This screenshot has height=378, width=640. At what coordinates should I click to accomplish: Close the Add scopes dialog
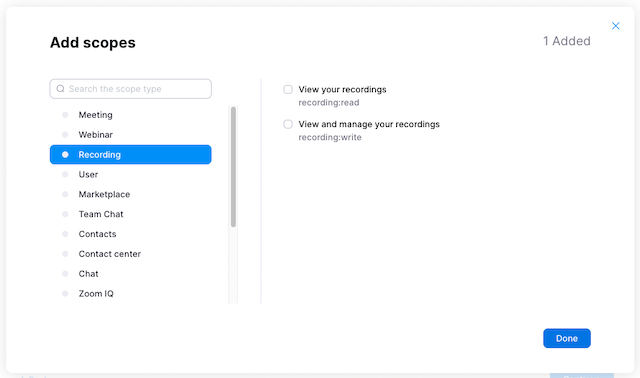616,26
